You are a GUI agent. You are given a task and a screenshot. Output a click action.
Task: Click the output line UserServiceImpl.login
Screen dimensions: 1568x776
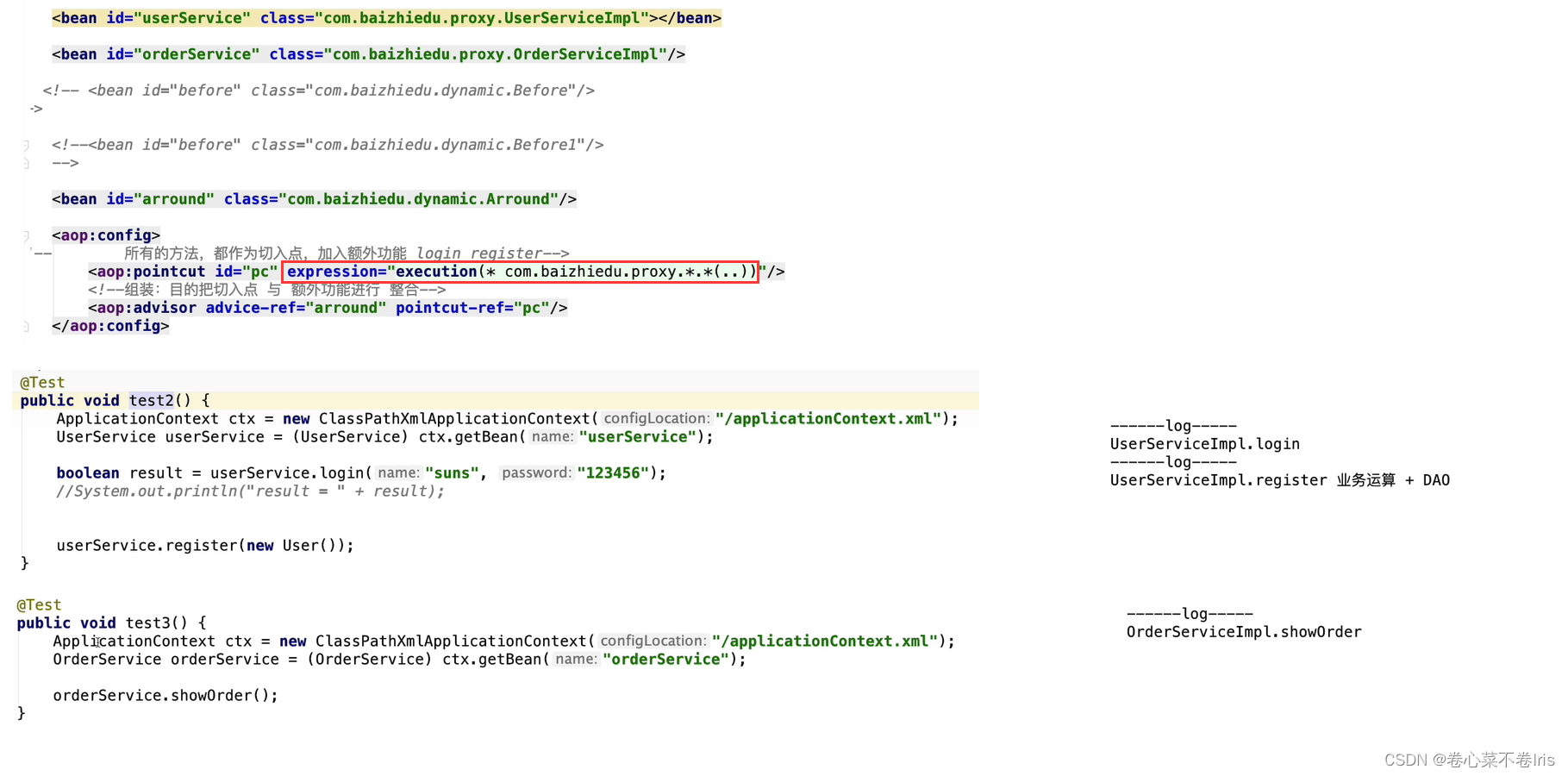1204,444
